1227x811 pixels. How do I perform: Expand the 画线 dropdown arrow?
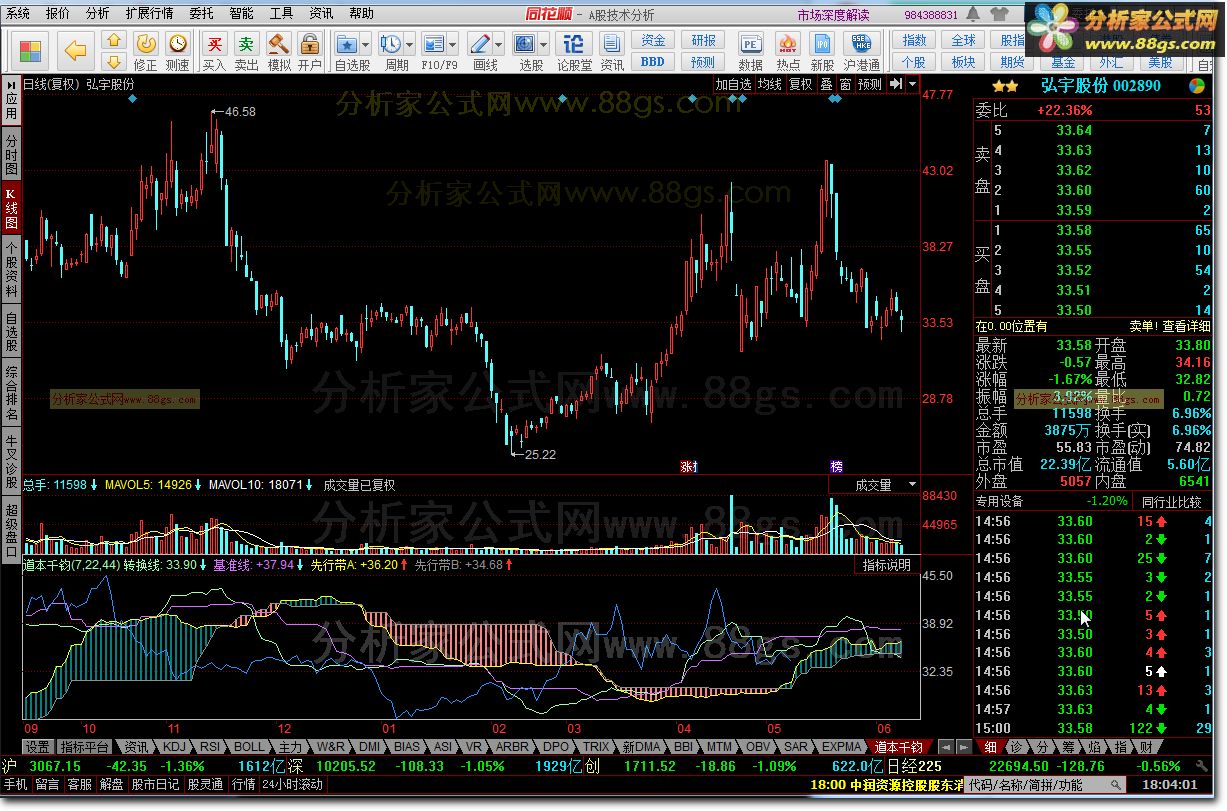[x=497, y=45]
